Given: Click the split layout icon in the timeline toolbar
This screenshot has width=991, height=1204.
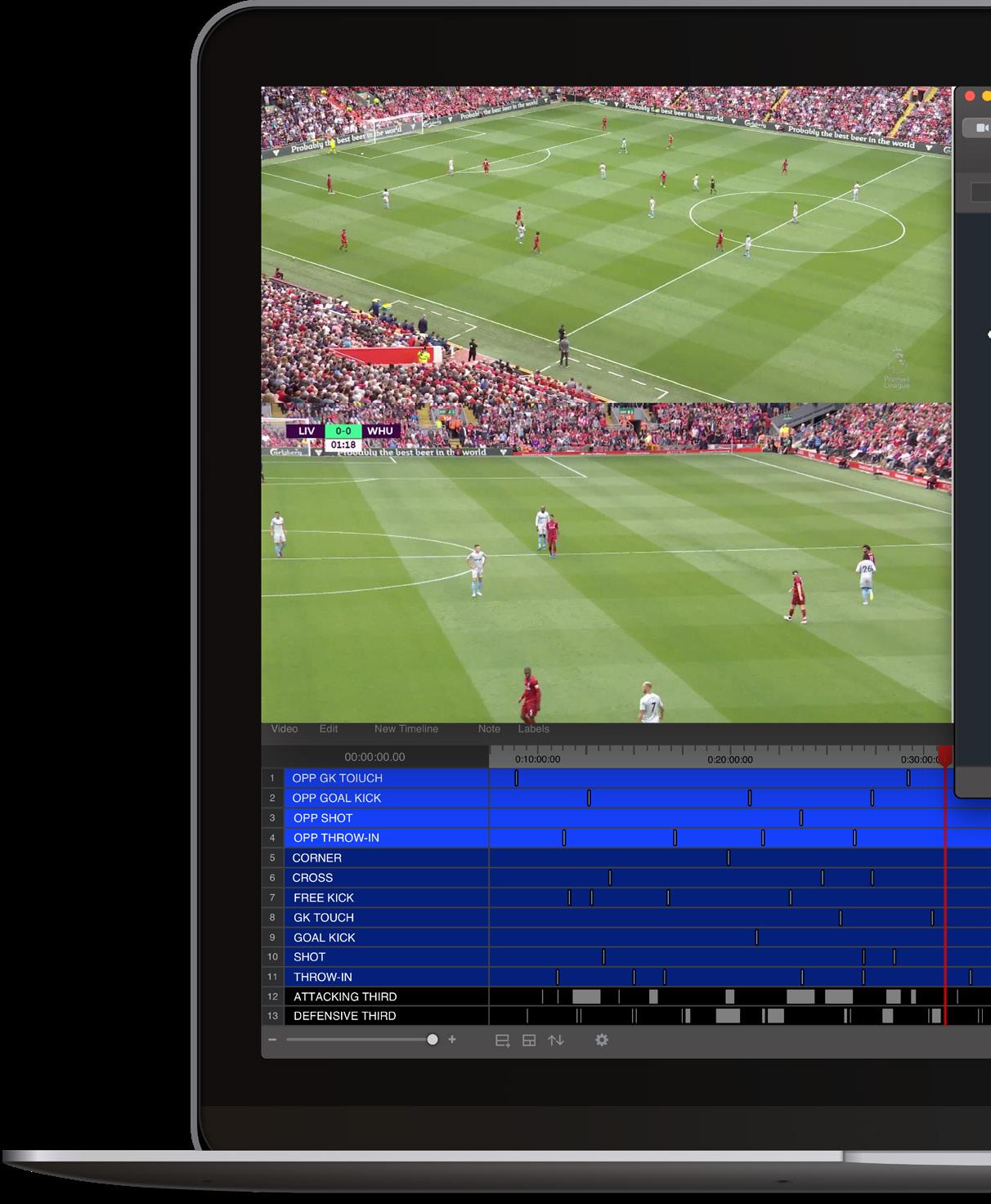Looking at the screenshot, I should coord(529,1041).
